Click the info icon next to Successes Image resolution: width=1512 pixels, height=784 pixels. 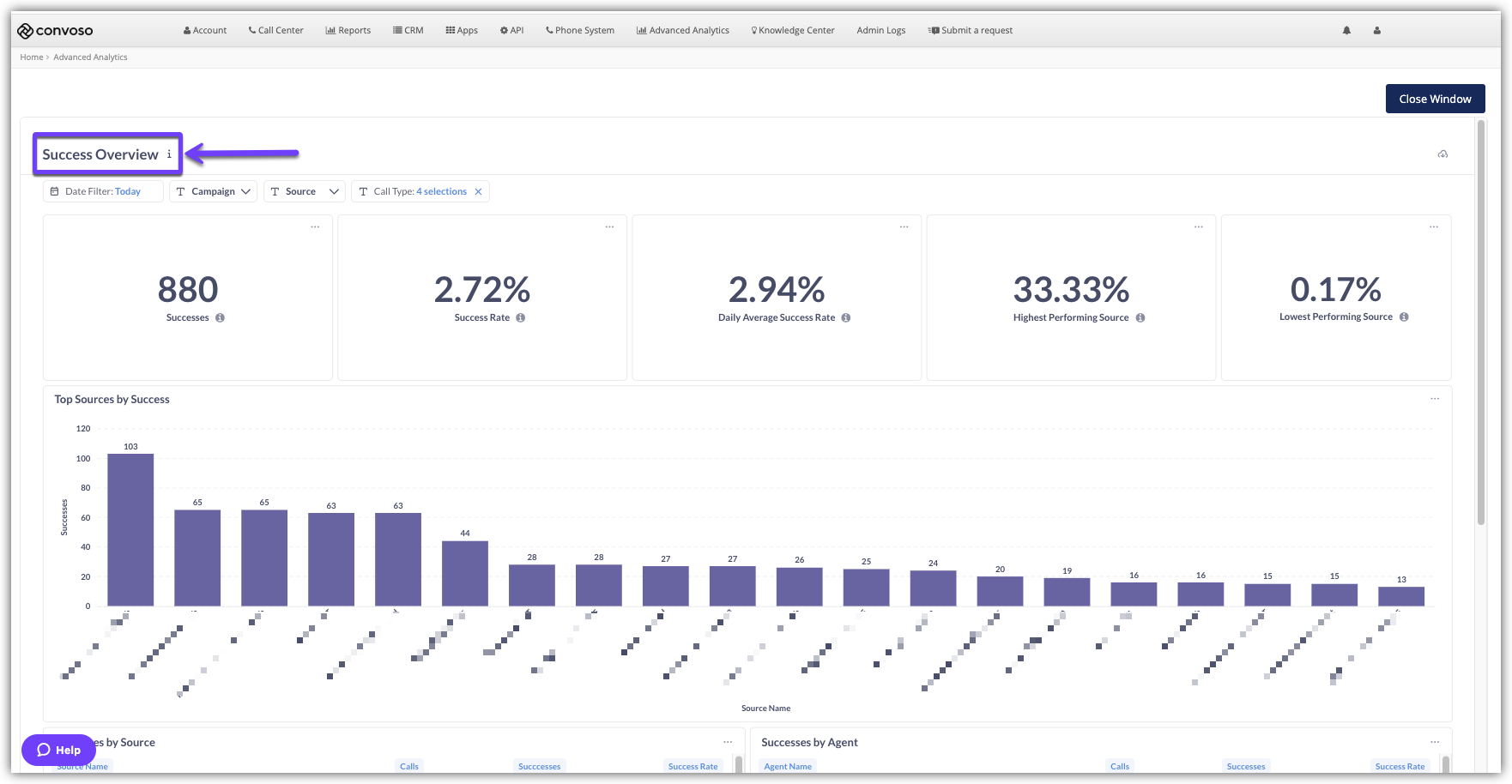[221, 318]
